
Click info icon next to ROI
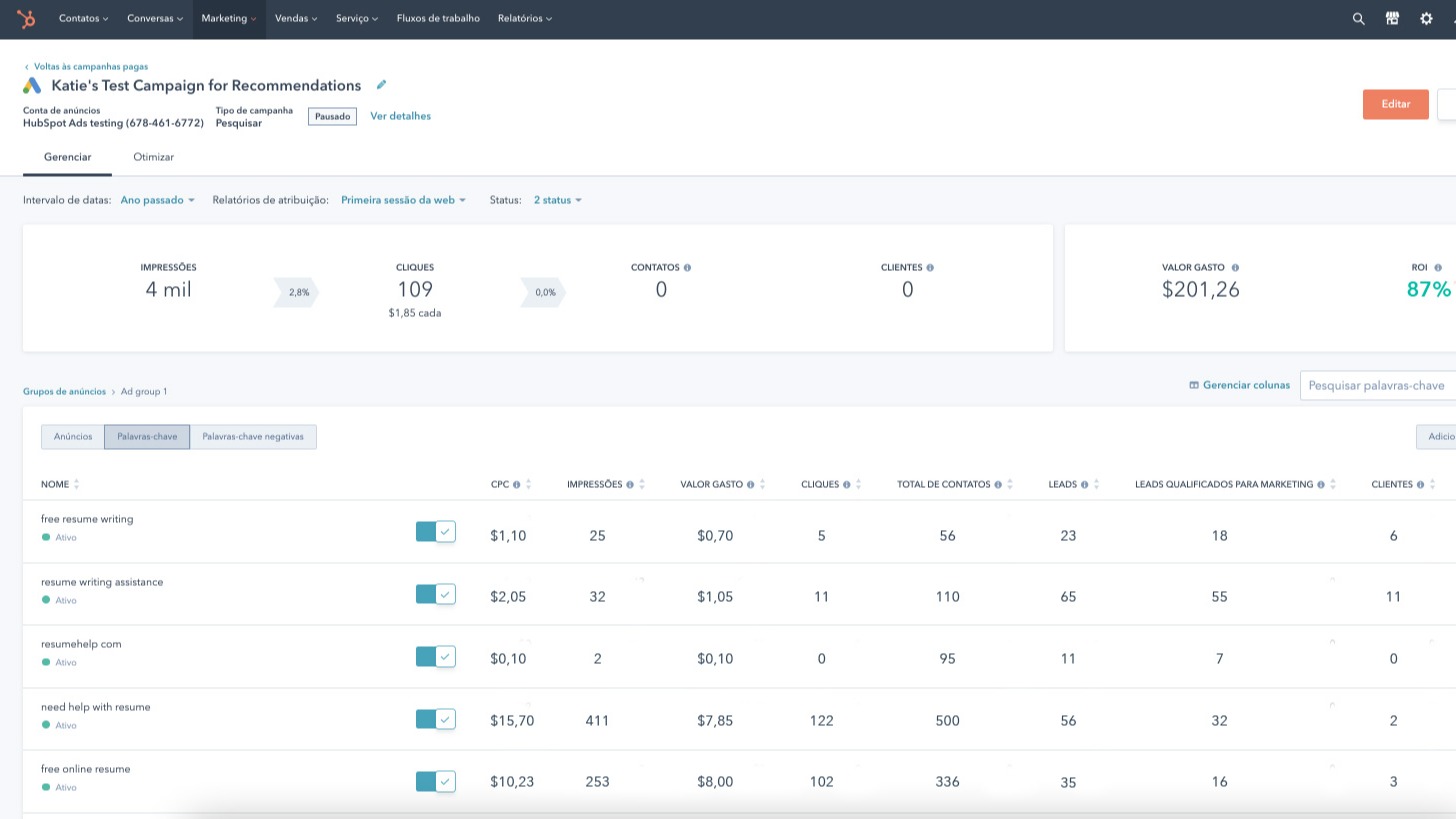pos(1438,268)
